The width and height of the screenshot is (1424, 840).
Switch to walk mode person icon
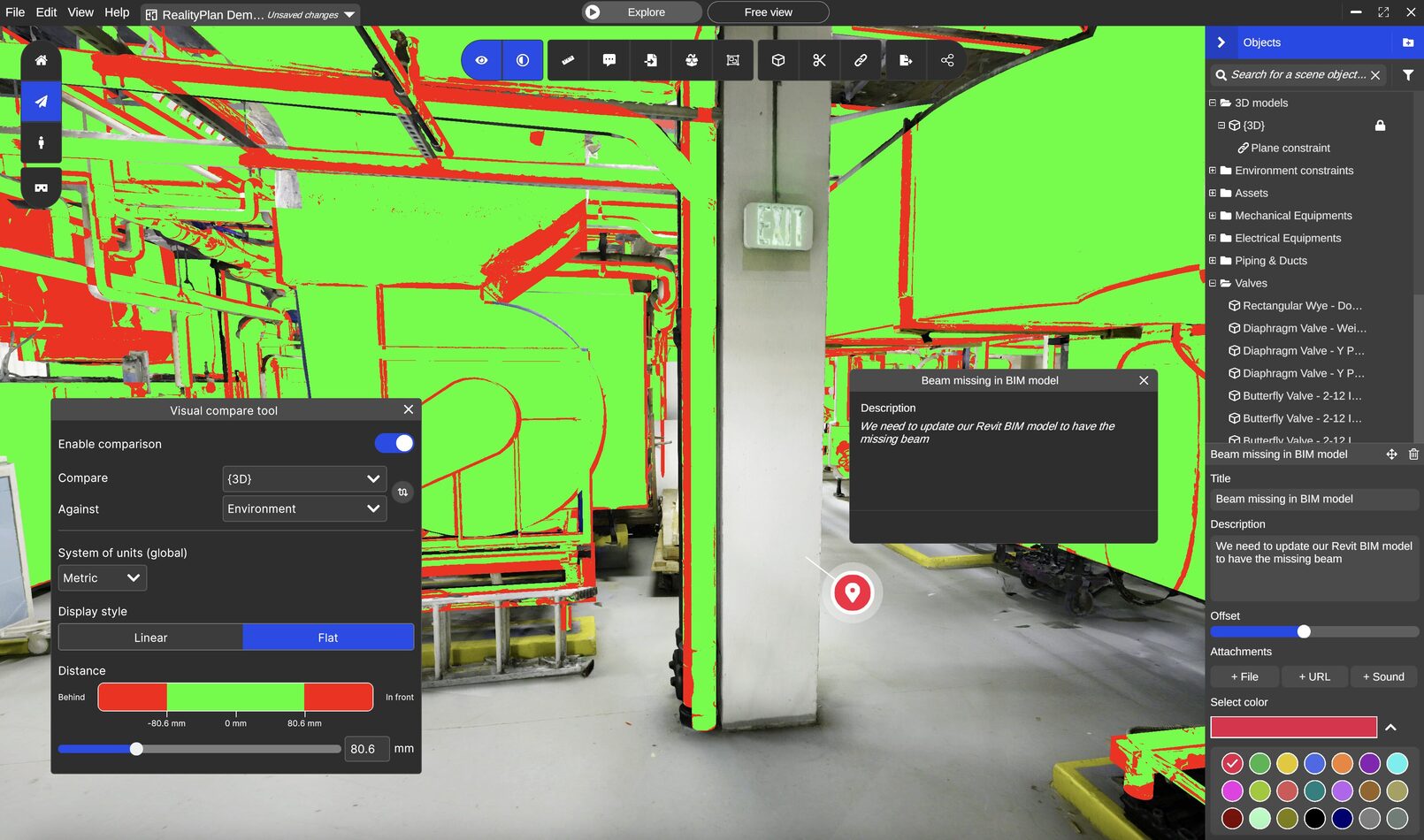coord(41,142)
